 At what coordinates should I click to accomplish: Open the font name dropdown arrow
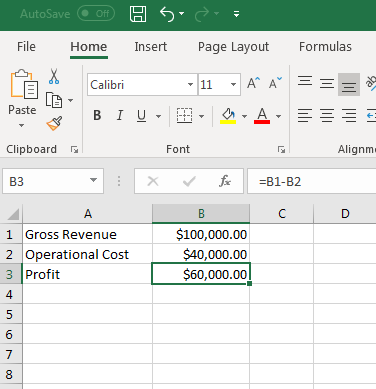[190, 85]
